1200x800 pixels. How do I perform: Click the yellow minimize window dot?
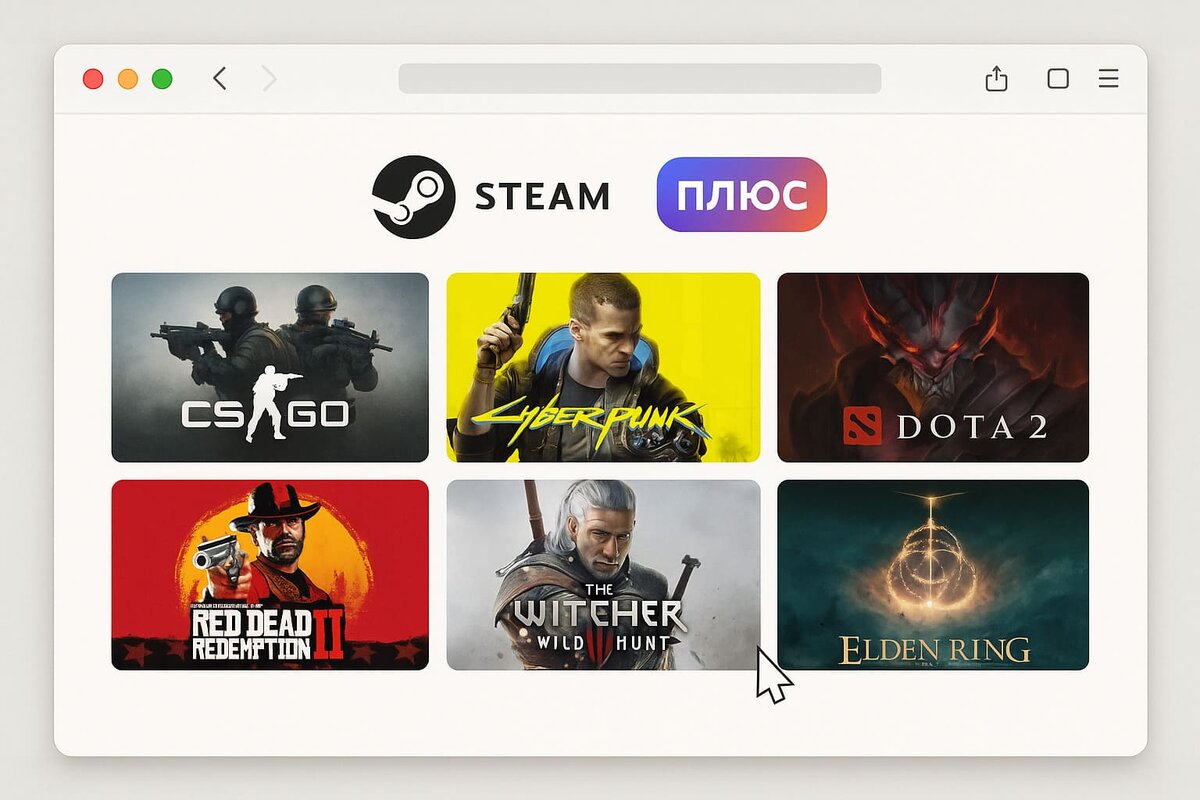click(128, 79)
